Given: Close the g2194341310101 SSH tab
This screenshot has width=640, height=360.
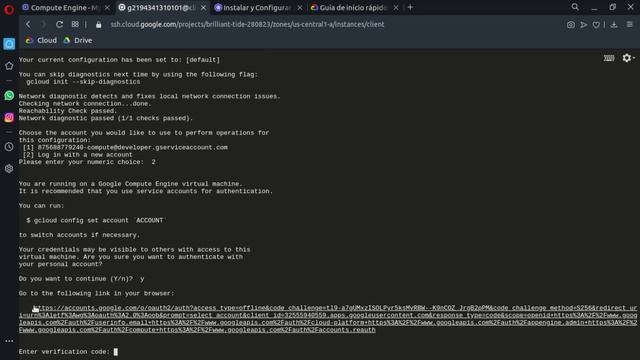Looking at the screenshot, I should coord(203,8).
